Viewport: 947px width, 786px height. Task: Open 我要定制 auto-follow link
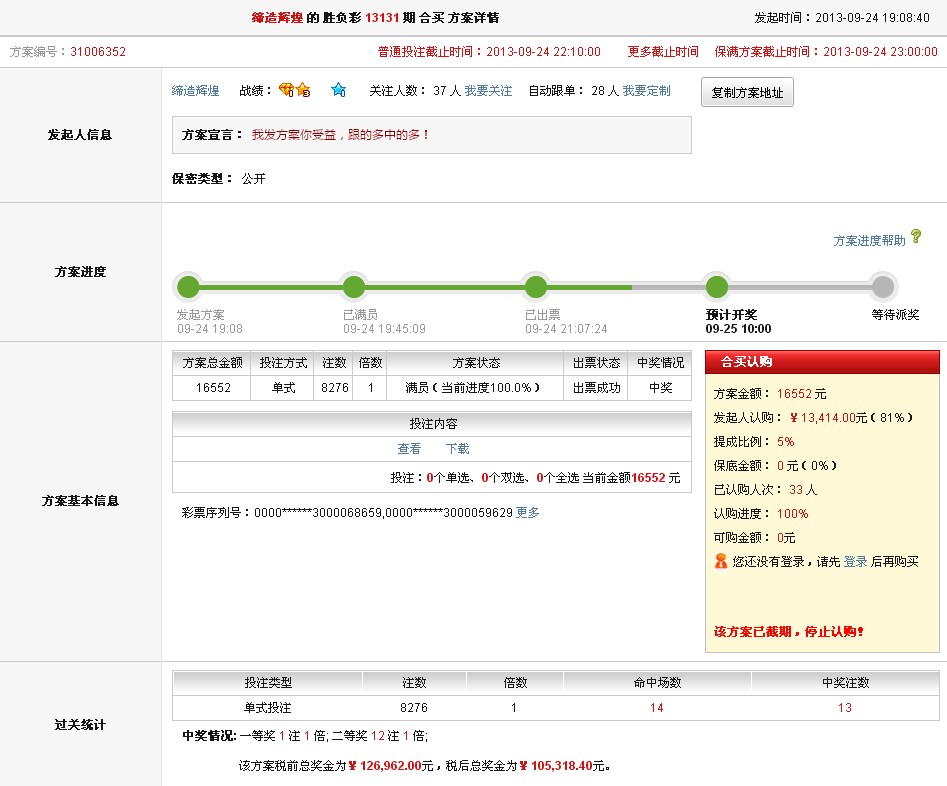point(646,91)
